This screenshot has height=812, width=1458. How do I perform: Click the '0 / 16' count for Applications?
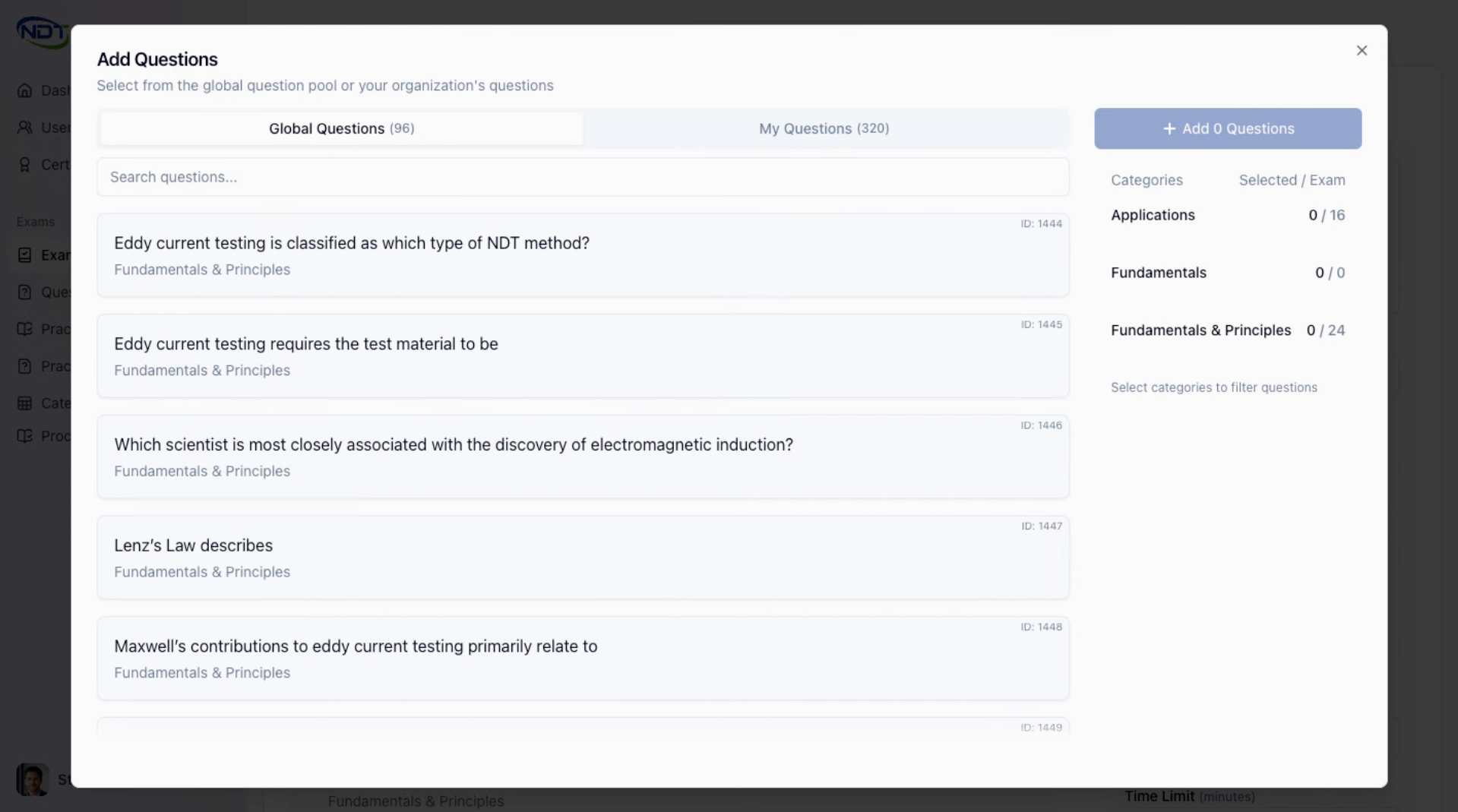(1327, 215)
